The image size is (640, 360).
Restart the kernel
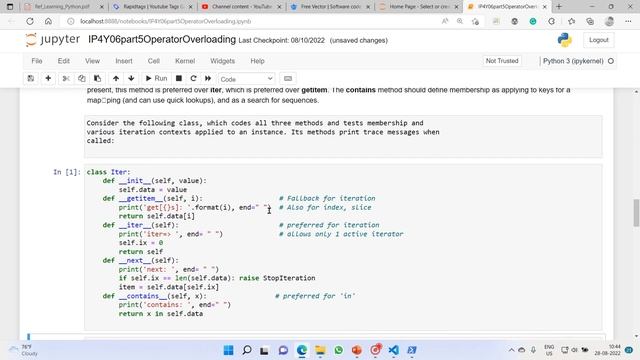[193, 78]
